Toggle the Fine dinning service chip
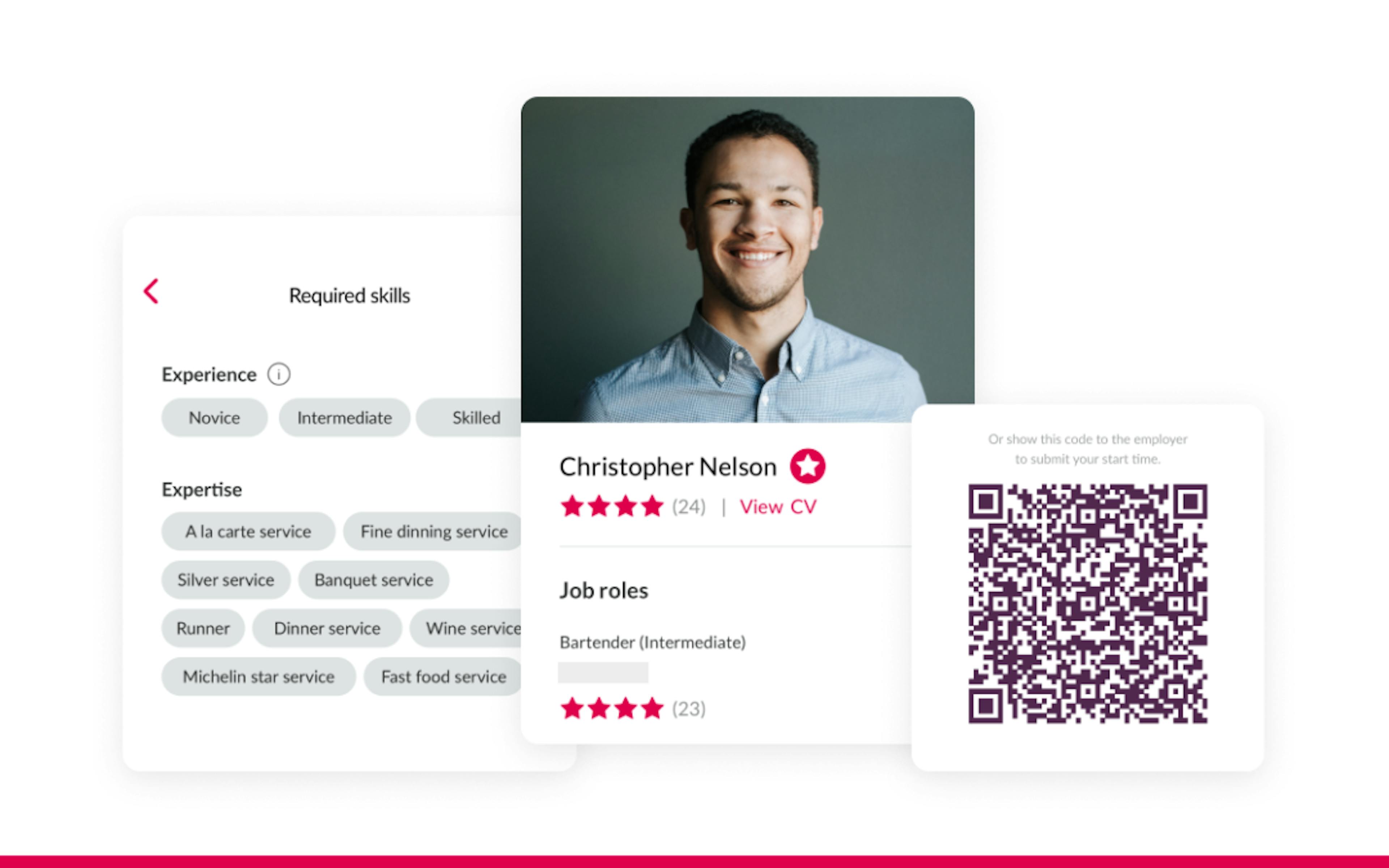 click(433, 531)
